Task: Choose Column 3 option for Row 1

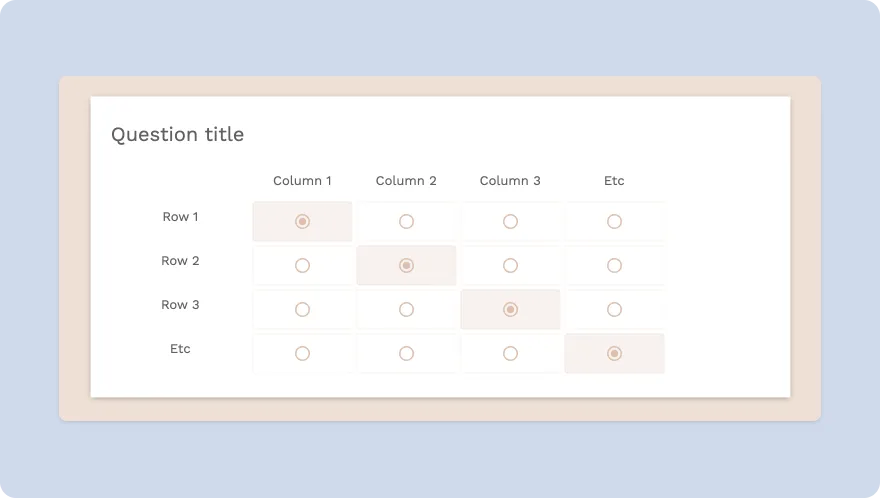Action: 510,221
